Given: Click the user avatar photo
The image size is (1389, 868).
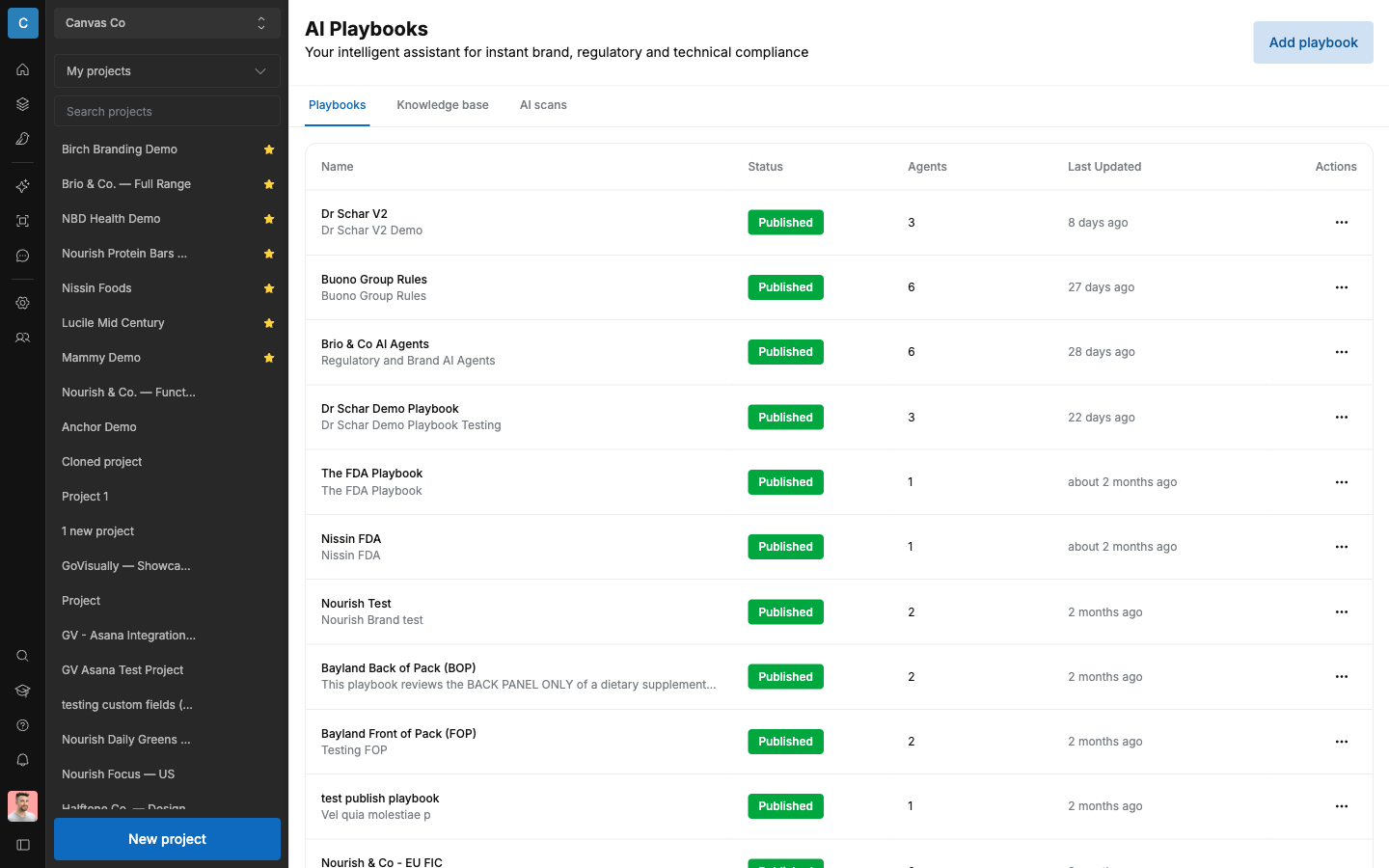Looking at the screenshot, I should [22, 806].
